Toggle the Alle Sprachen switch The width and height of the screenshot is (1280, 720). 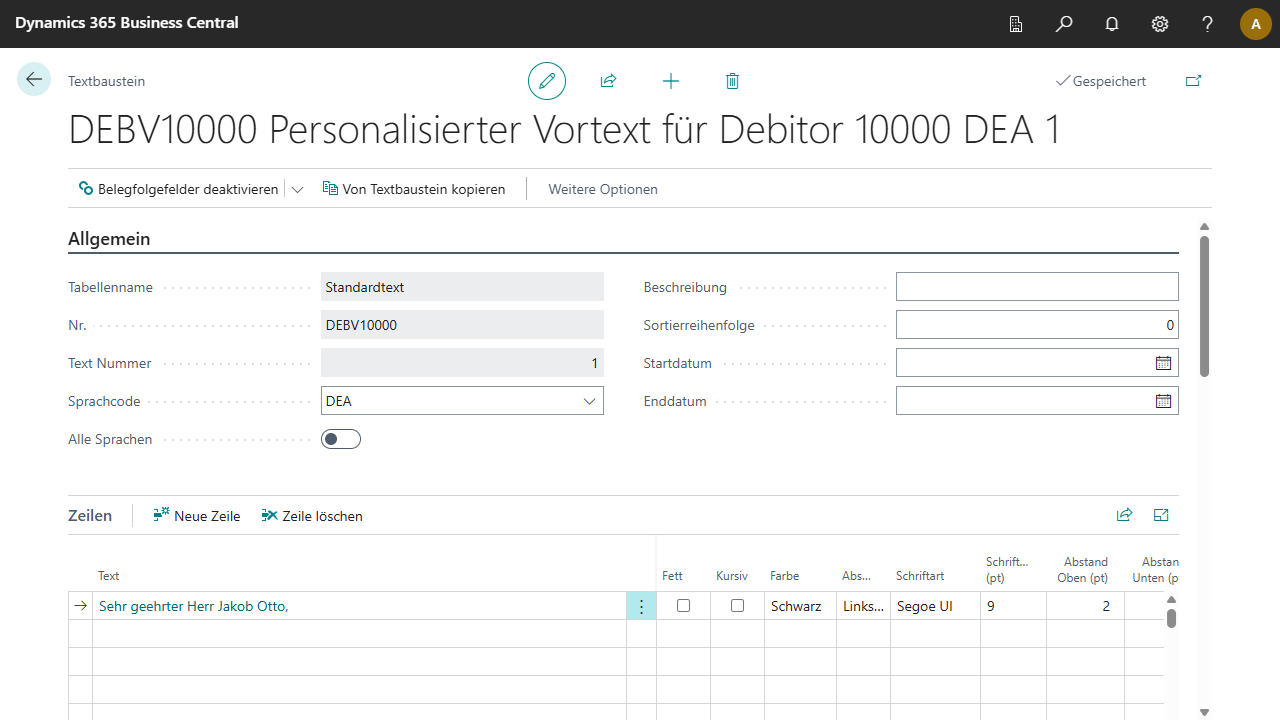[x=341, y=439]
